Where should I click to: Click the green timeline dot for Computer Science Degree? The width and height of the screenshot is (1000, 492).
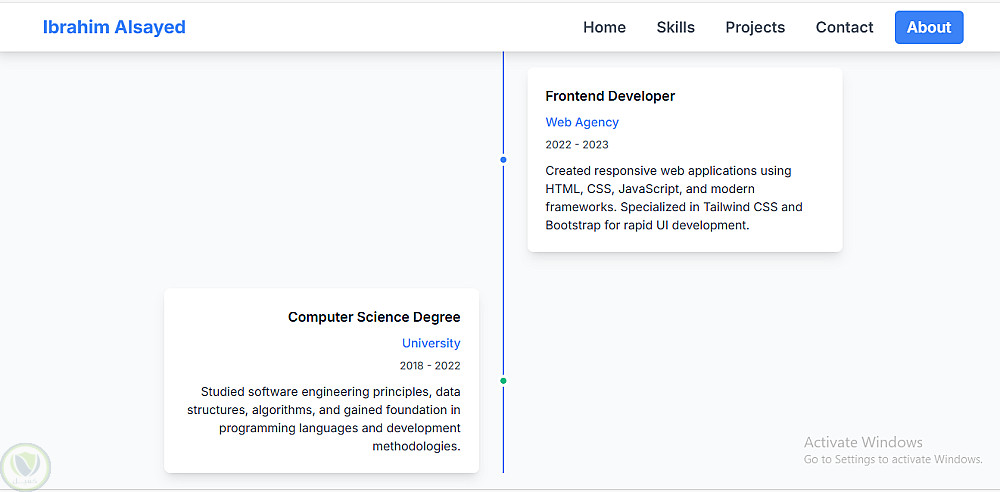click(x=503, y=381)
